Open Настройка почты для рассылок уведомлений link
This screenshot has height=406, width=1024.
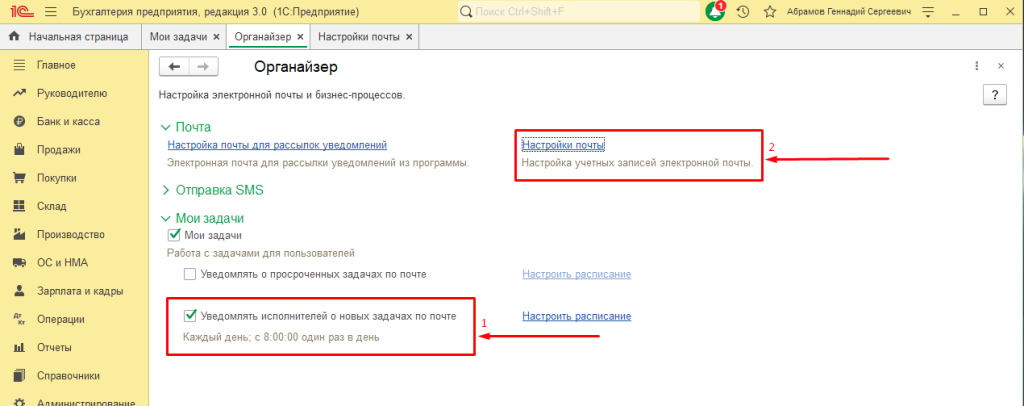point(278,144)
